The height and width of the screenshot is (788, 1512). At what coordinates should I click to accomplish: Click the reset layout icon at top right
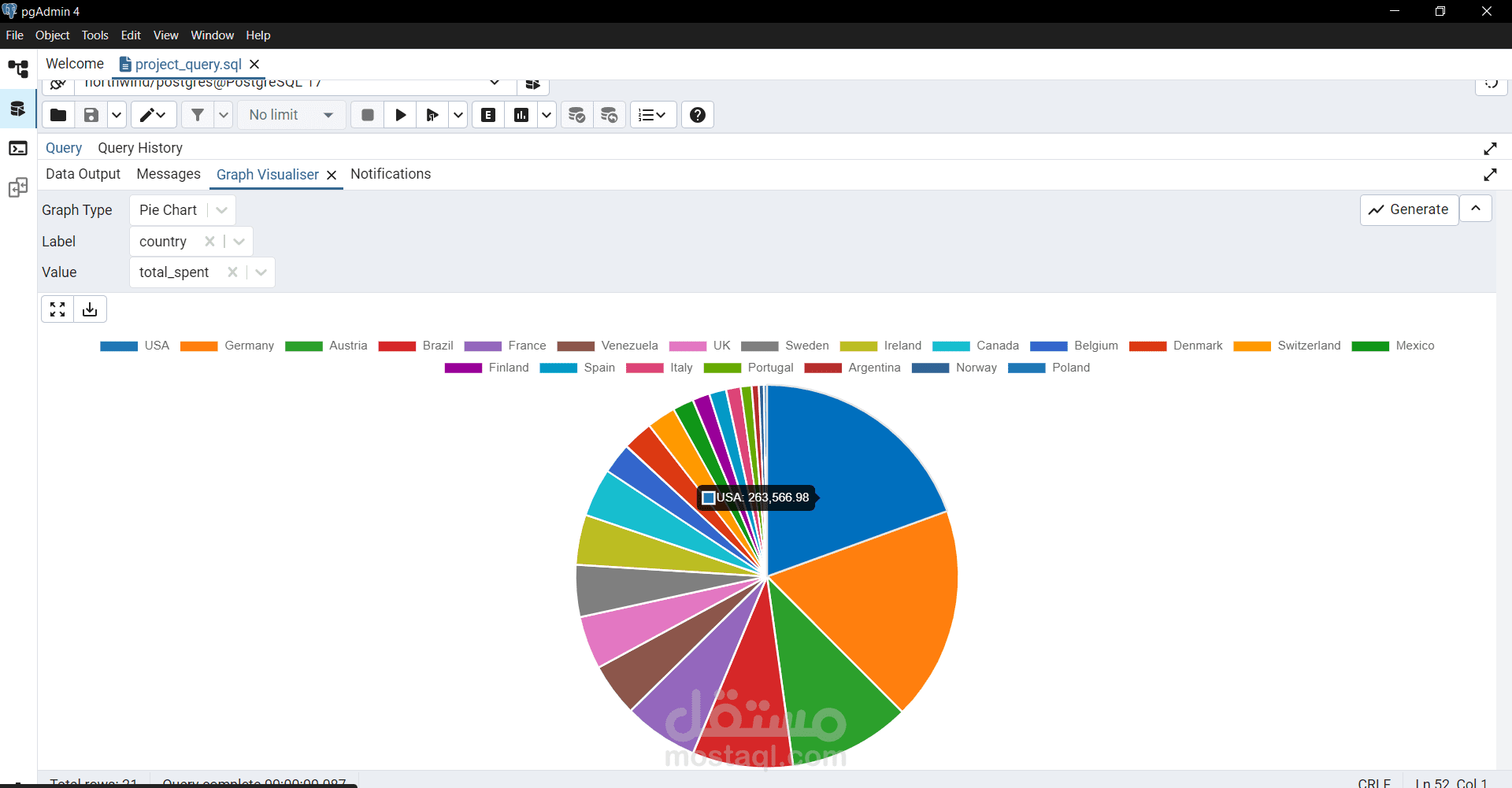[x=1491, y=84]
